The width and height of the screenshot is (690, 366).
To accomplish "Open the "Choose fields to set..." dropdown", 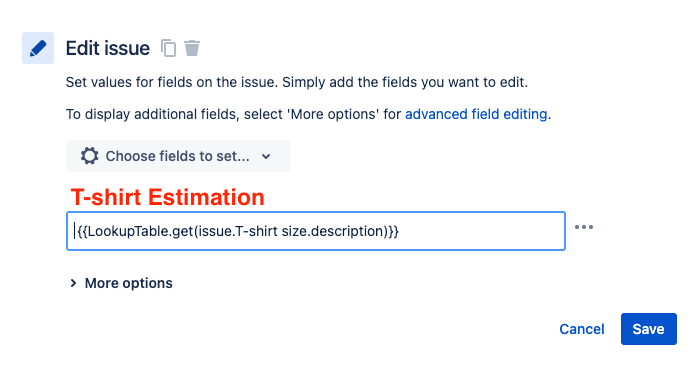I will point(178,156).
